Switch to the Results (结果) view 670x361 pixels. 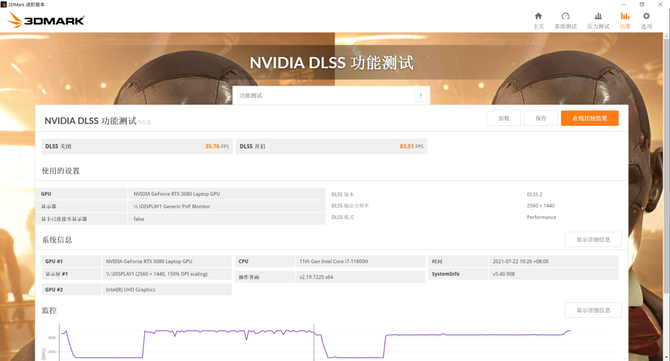[x=625, y=20]
